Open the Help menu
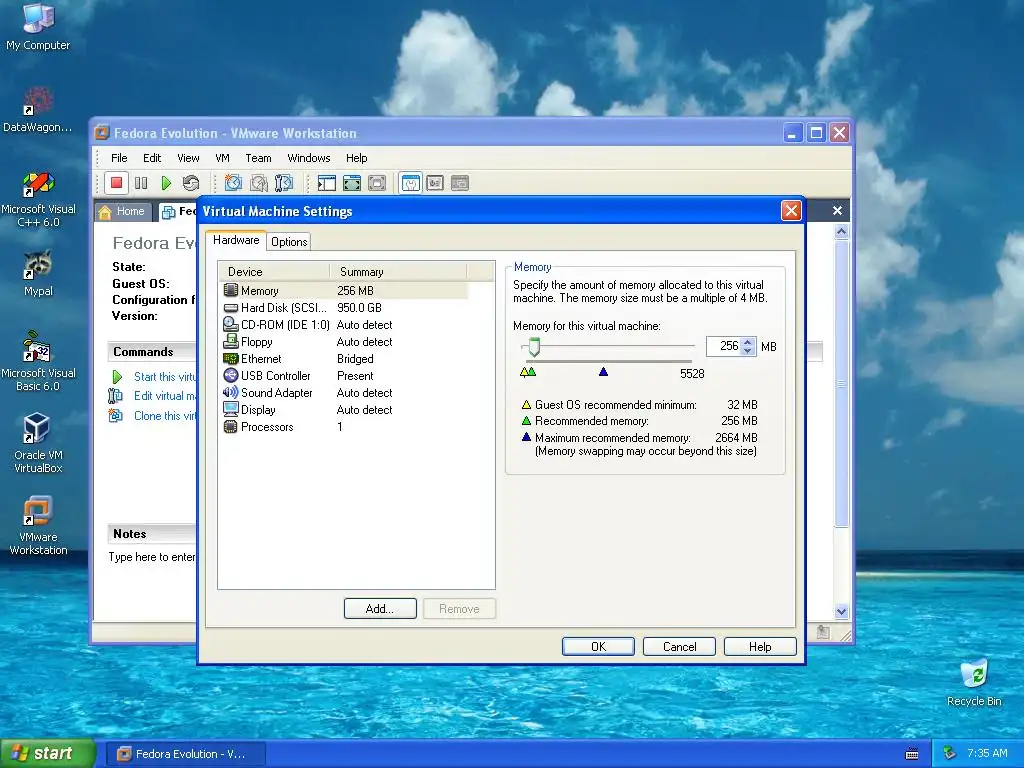Viewport: 1024px width, 768px height. point(357,158)
